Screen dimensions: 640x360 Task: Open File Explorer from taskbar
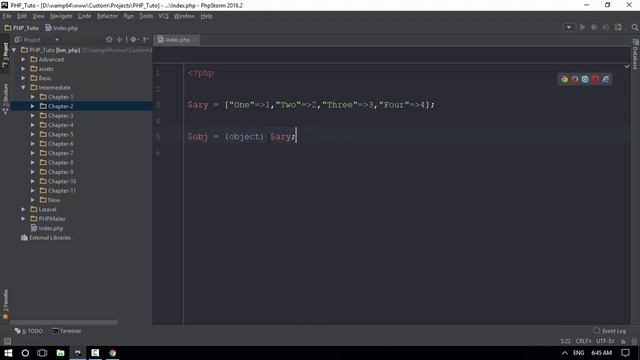pos(60,353)
